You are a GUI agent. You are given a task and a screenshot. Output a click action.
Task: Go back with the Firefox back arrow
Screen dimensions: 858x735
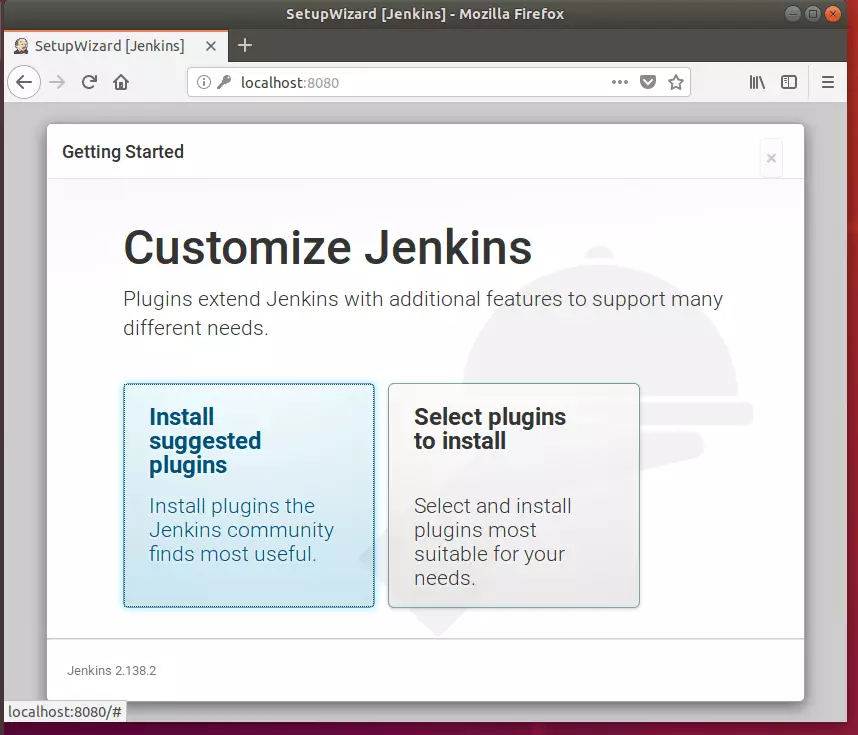(x=24, y=83)
